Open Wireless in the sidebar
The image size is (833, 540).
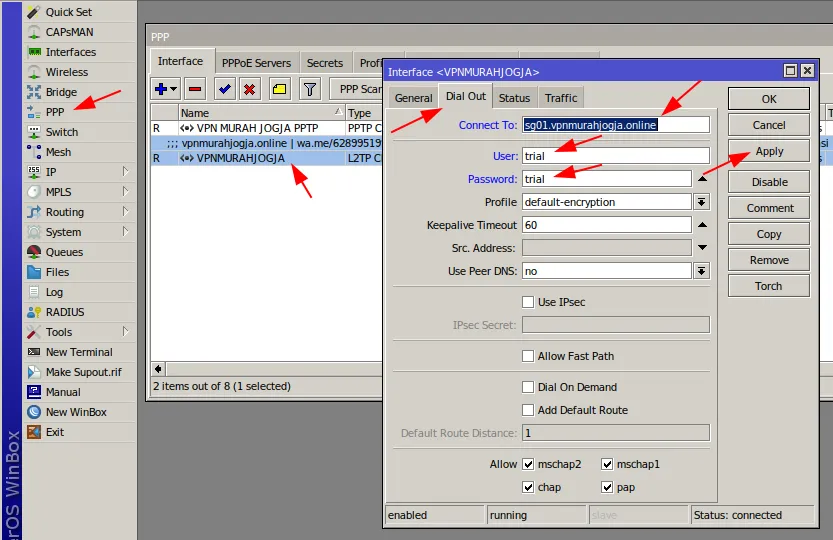click(x=67, y=72)
